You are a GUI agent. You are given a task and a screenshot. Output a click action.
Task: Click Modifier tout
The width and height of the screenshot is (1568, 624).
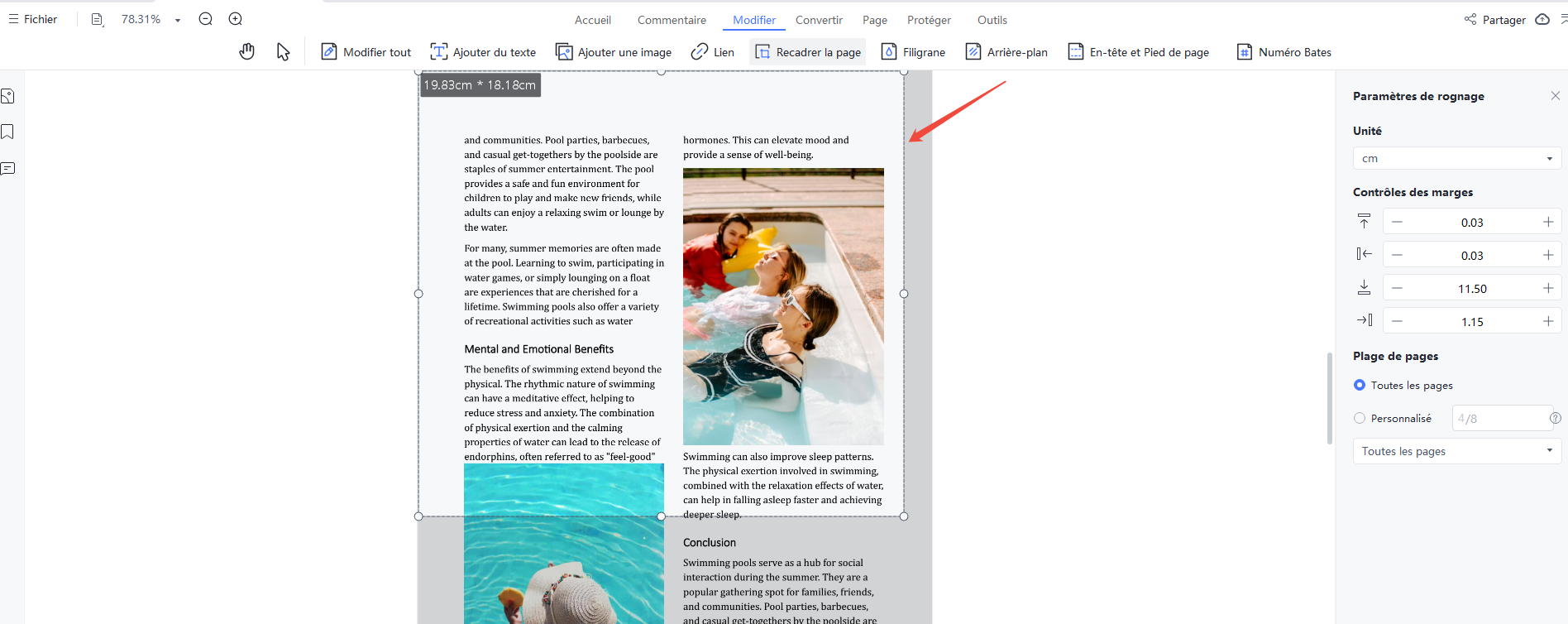click(x=366, y=52)
